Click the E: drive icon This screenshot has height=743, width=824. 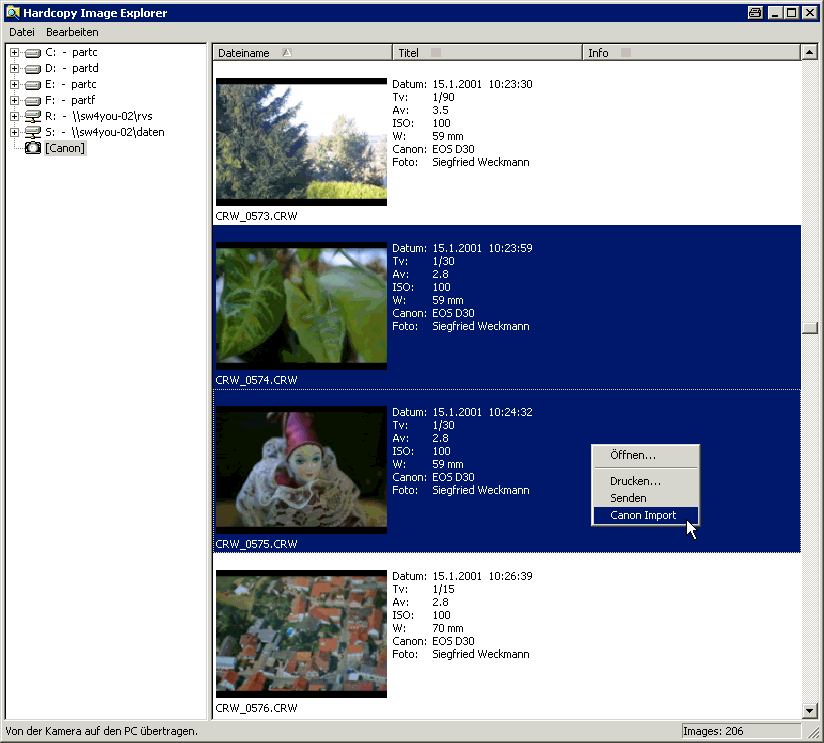(x=33, y=84)
